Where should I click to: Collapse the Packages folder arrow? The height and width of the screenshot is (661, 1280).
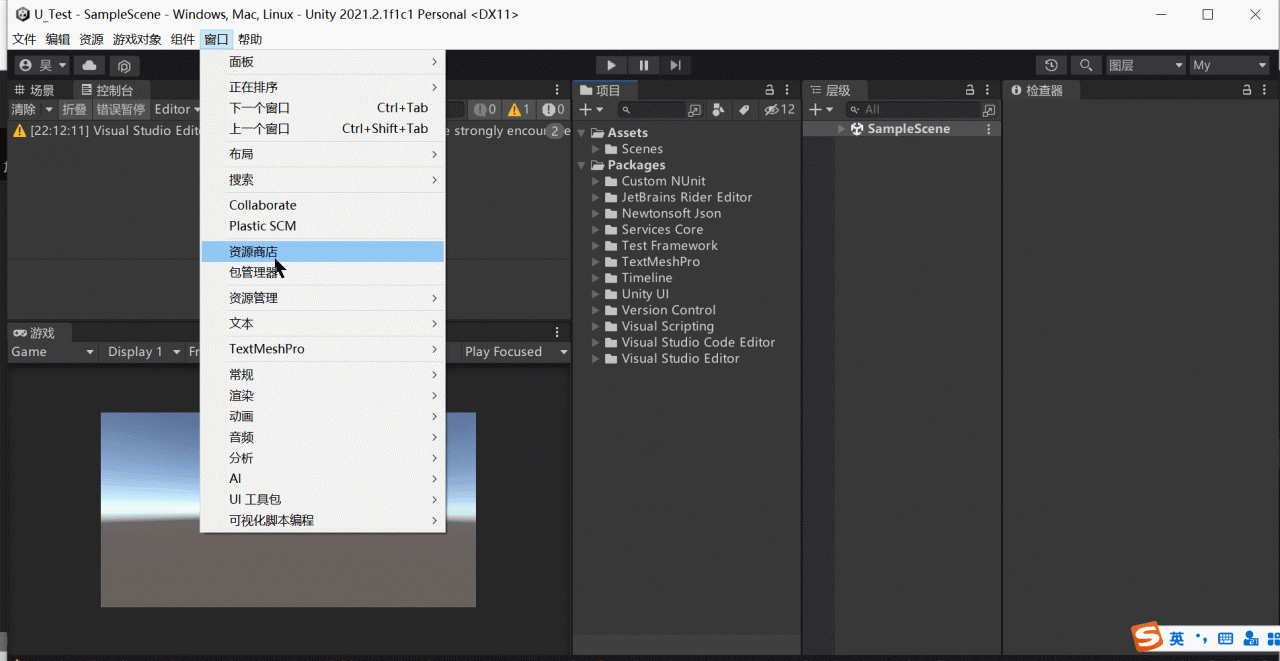[582, 165]
